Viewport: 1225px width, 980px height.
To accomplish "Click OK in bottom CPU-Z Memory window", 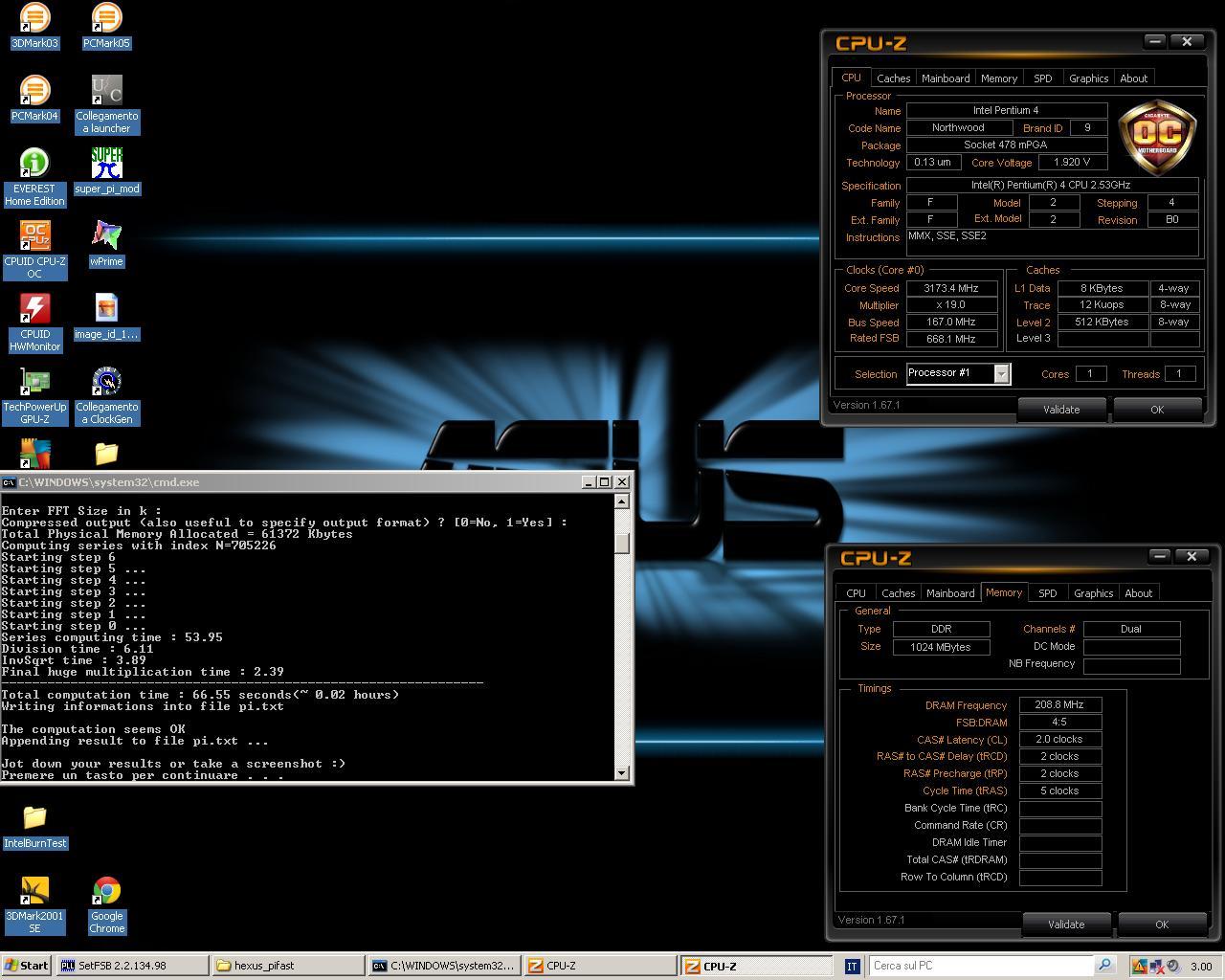I will (1162, 924).
